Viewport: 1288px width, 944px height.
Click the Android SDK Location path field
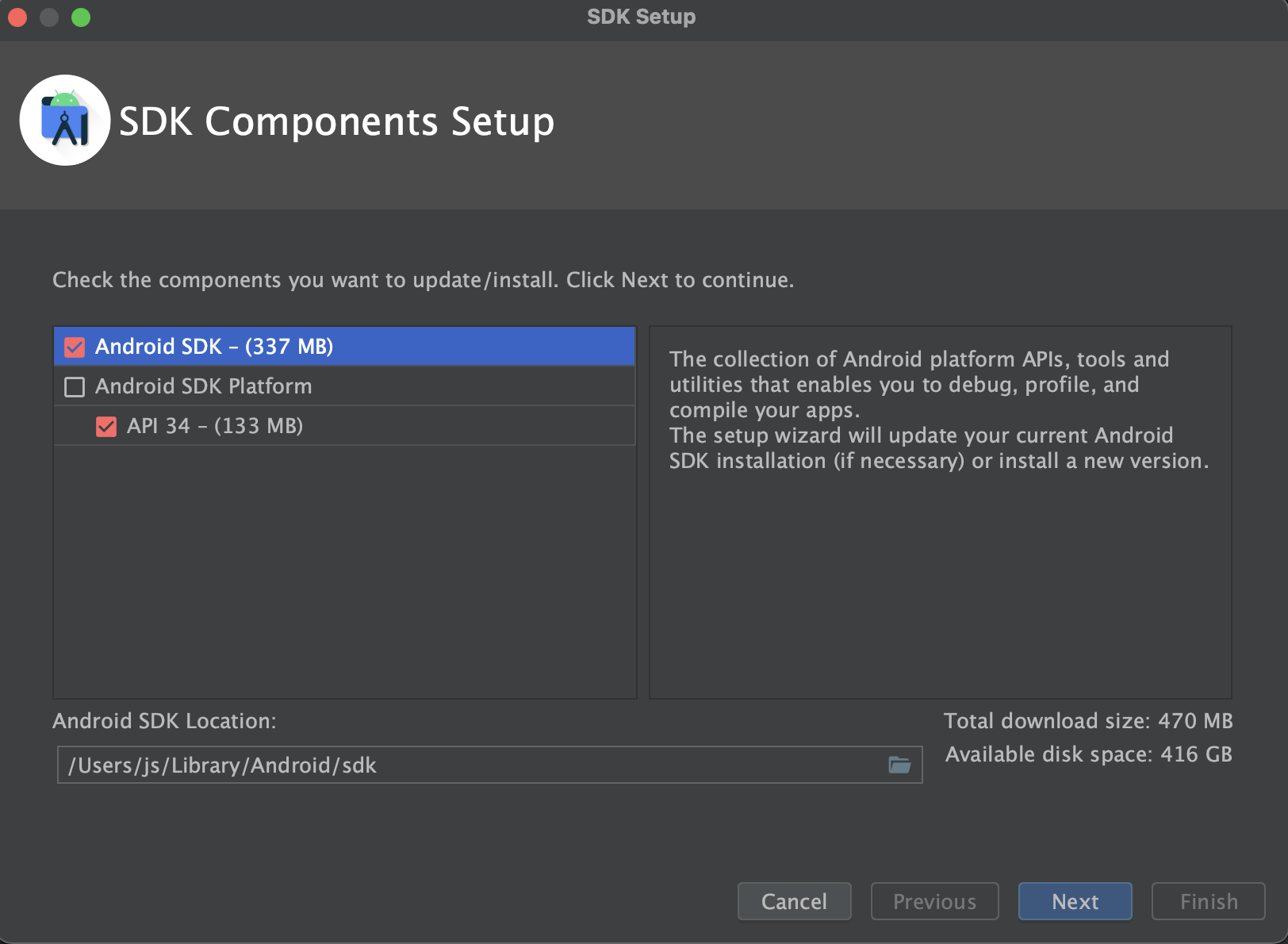point(489,765)
